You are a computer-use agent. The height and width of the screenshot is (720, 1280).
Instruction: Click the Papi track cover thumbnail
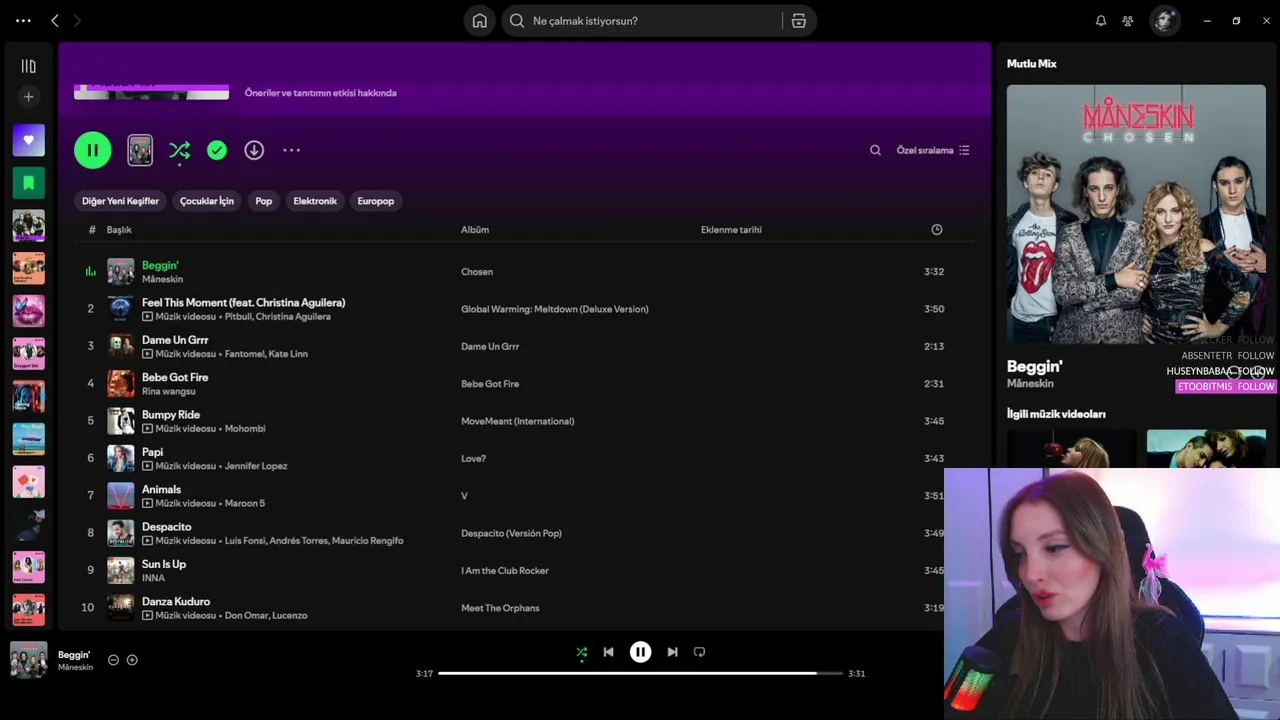pos(121,458)
